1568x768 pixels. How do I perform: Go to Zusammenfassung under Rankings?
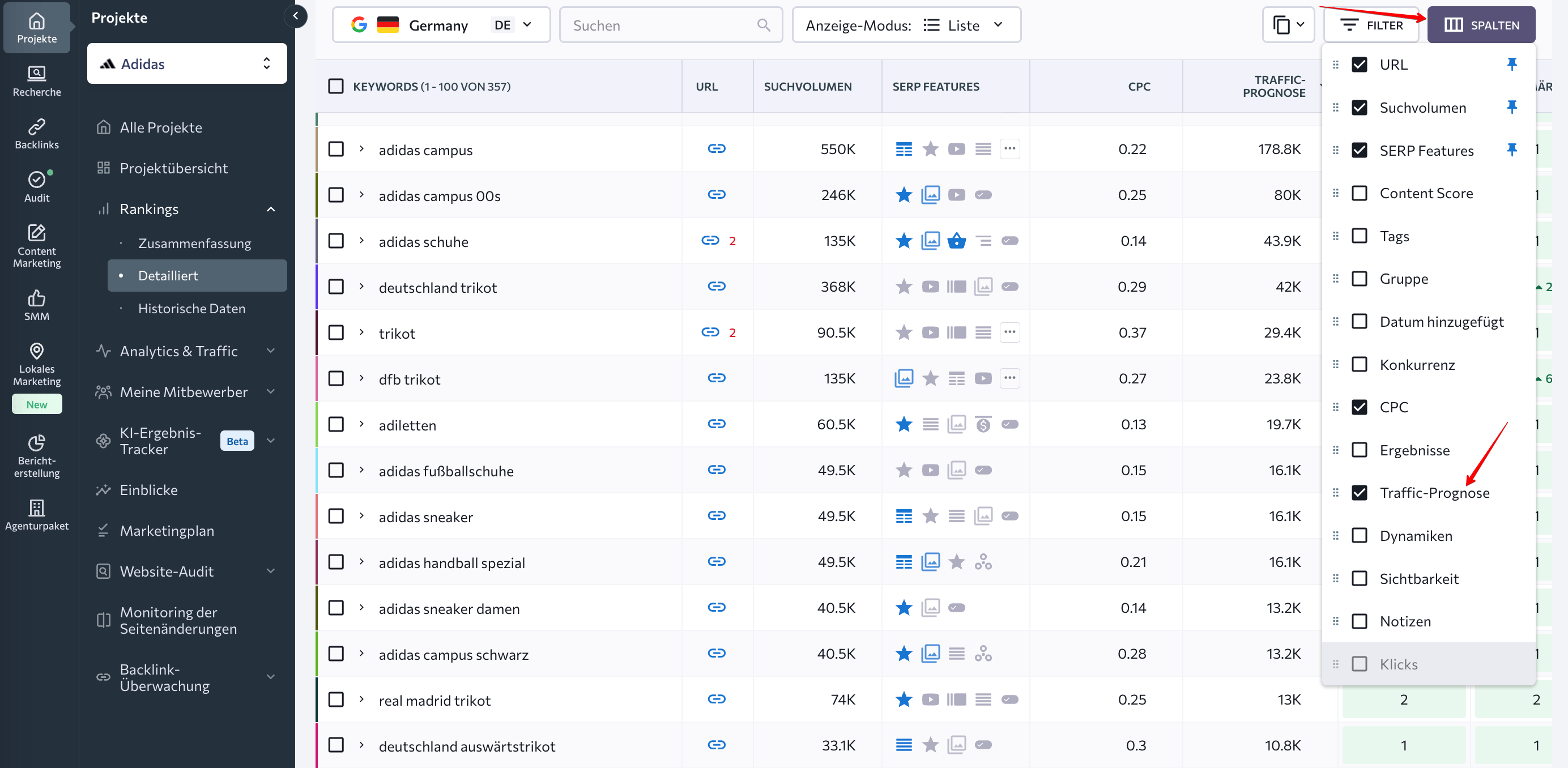point(195,244)
